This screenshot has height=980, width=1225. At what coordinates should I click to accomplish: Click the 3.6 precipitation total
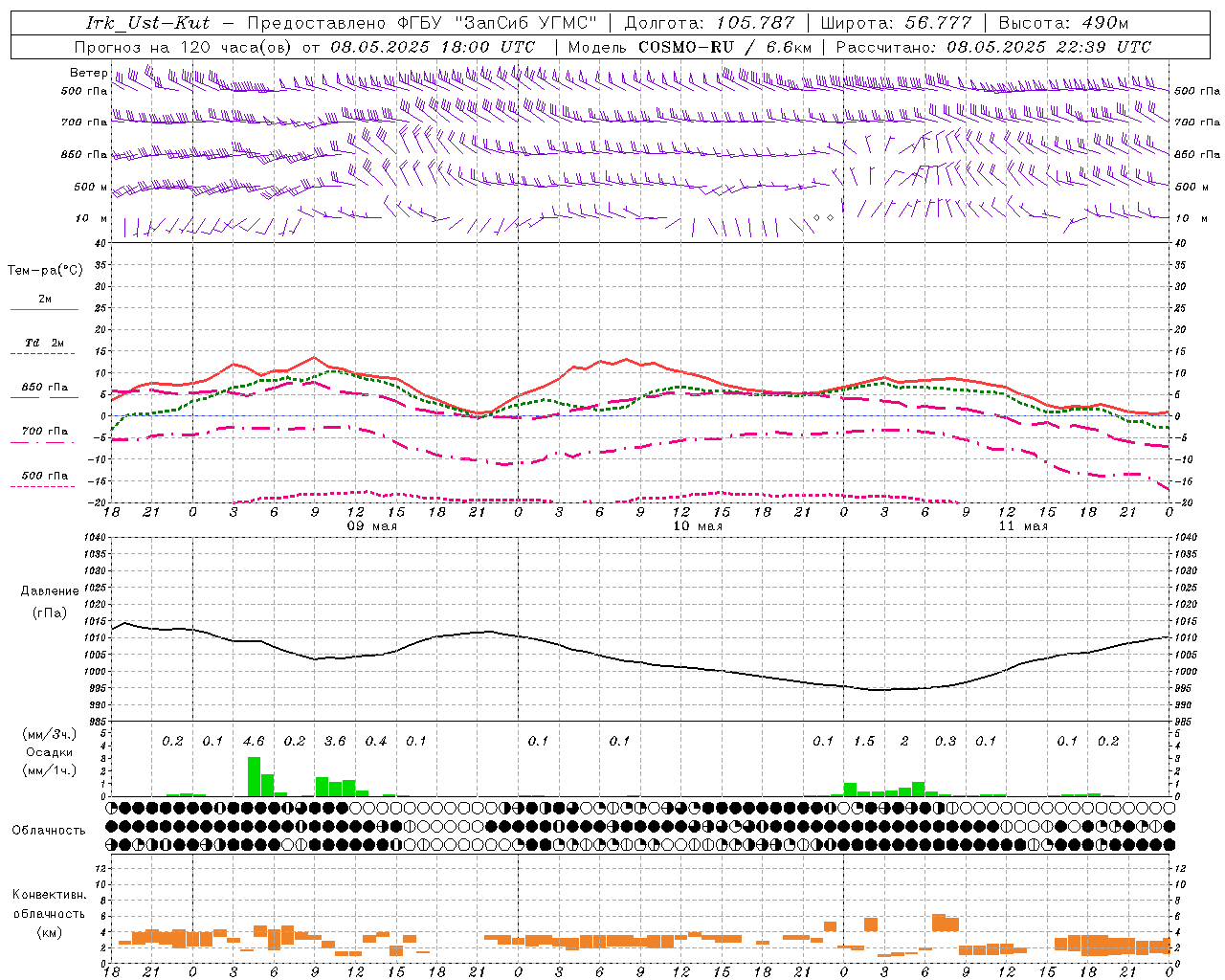[x=335, y=742]
